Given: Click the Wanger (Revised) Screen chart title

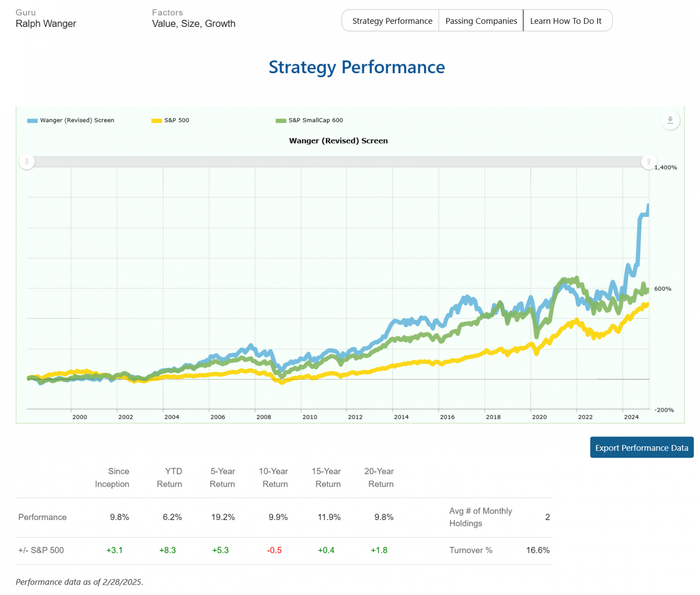Looking at the screenshot, I should (338, 141).
